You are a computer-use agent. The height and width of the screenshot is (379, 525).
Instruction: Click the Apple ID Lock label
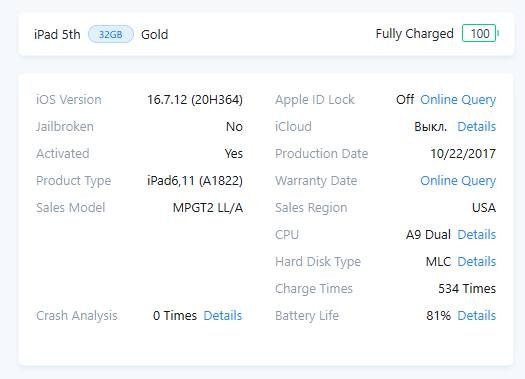(x=315, y=100)
